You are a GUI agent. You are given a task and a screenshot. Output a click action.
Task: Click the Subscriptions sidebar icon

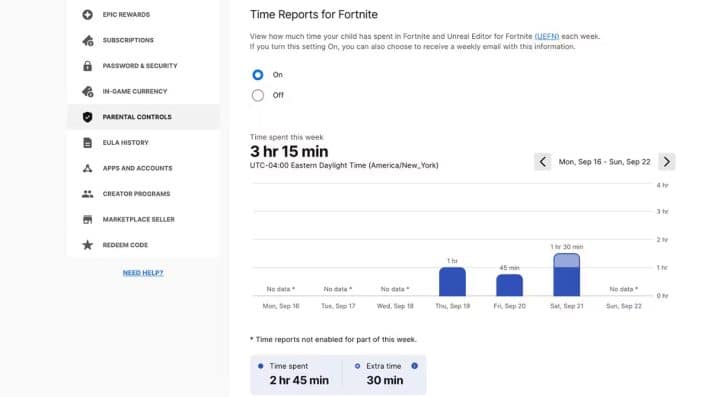[x=88, y=40]
